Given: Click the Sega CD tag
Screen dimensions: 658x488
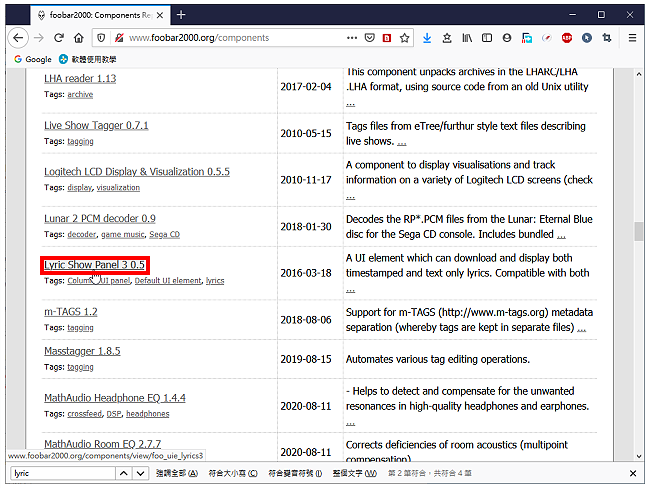Looking at the screenshot, I should pyautogui.click(x=164, y=235).
